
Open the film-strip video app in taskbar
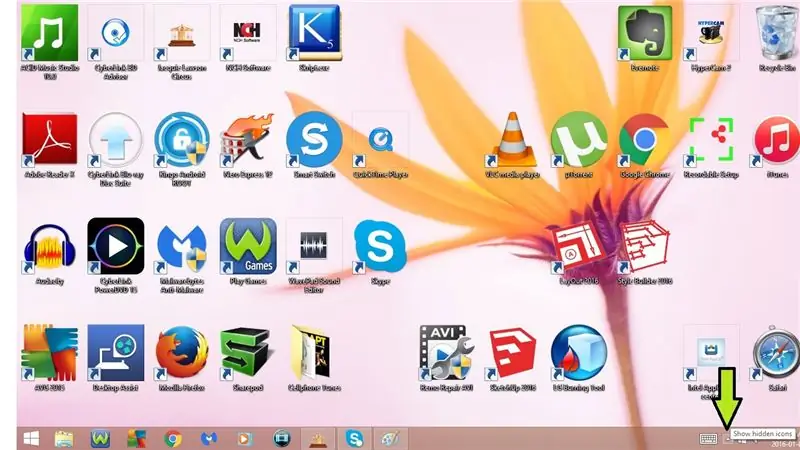click(x=282, y=439)
